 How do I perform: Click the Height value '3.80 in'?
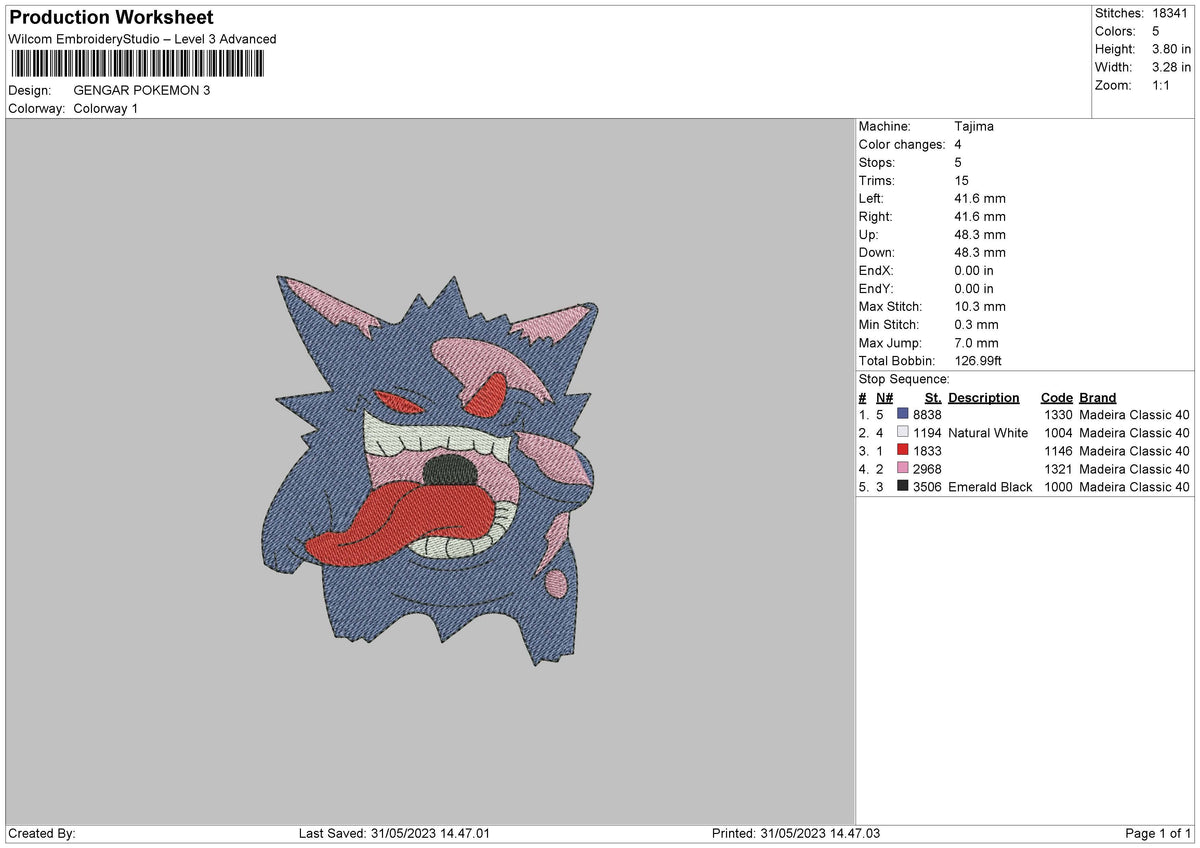[x=1171, y=49]
